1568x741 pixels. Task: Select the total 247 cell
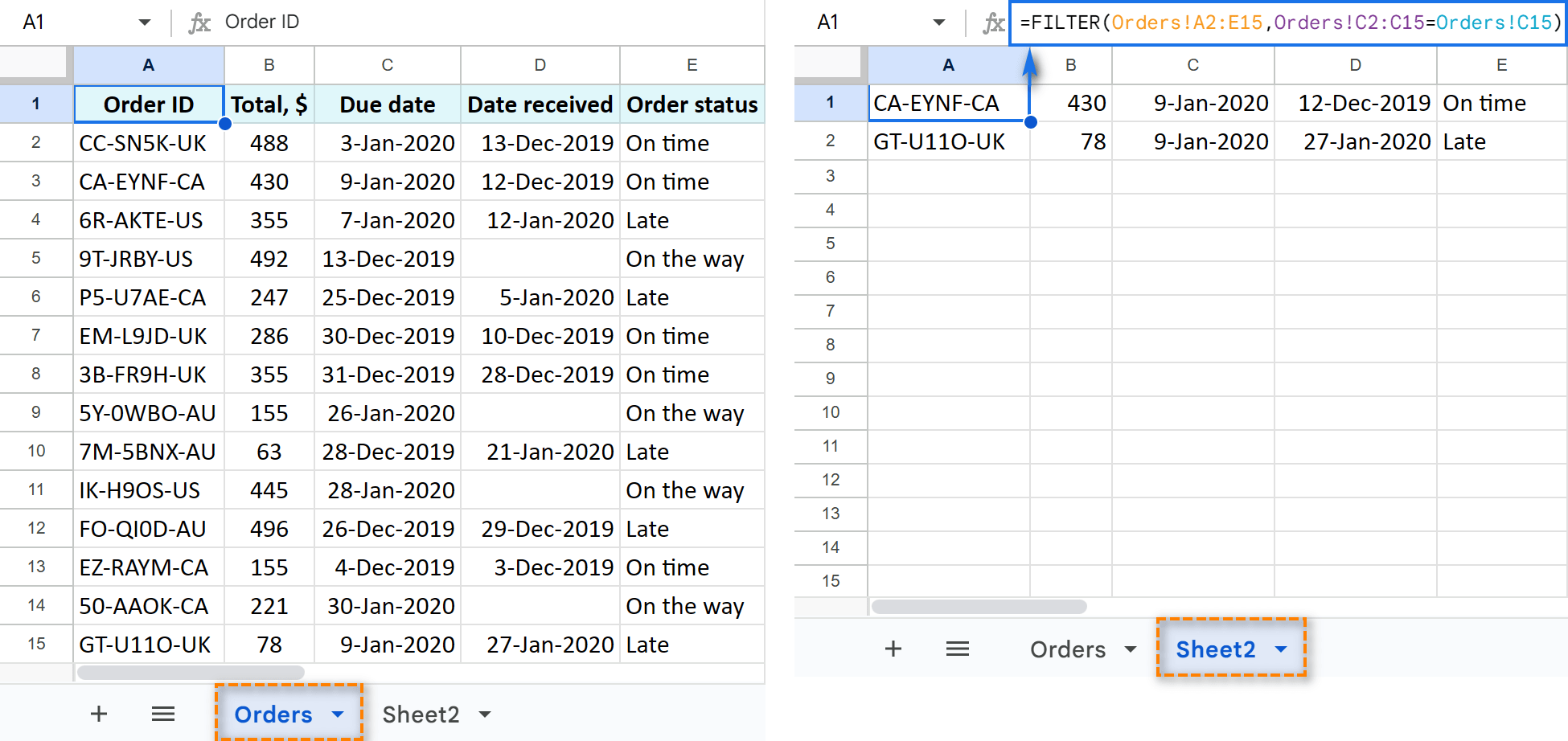point(269,297)
